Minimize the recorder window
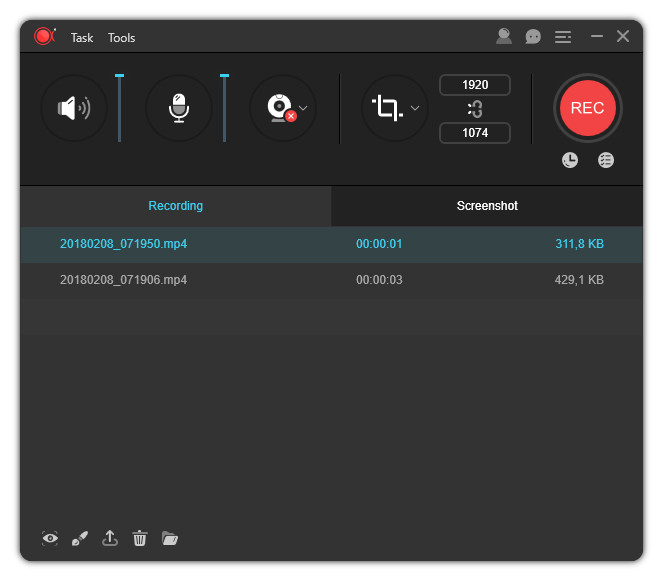 (x=597, y=36)
